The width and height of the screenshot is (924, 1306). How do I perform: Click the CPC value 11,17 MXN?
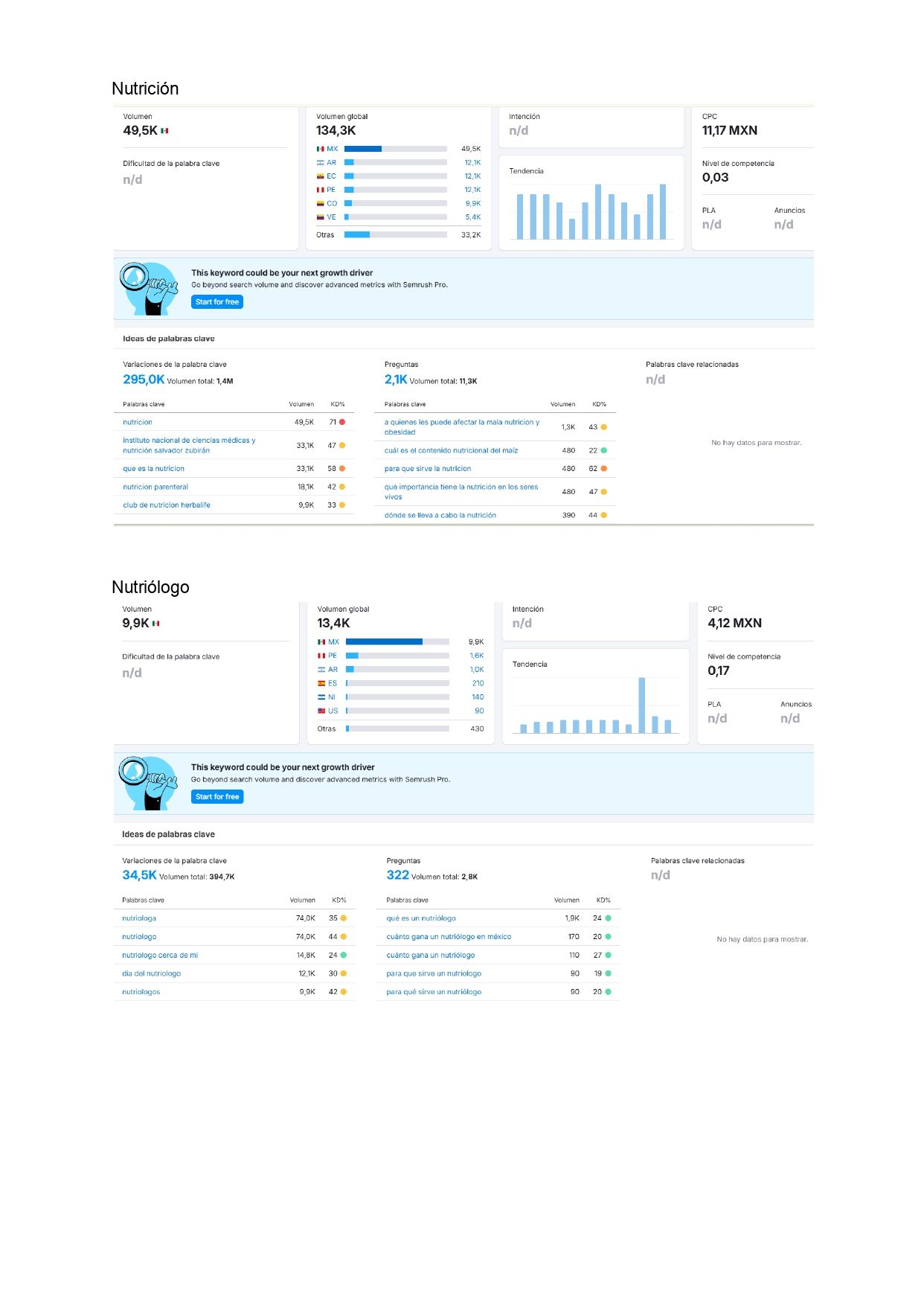730,130
